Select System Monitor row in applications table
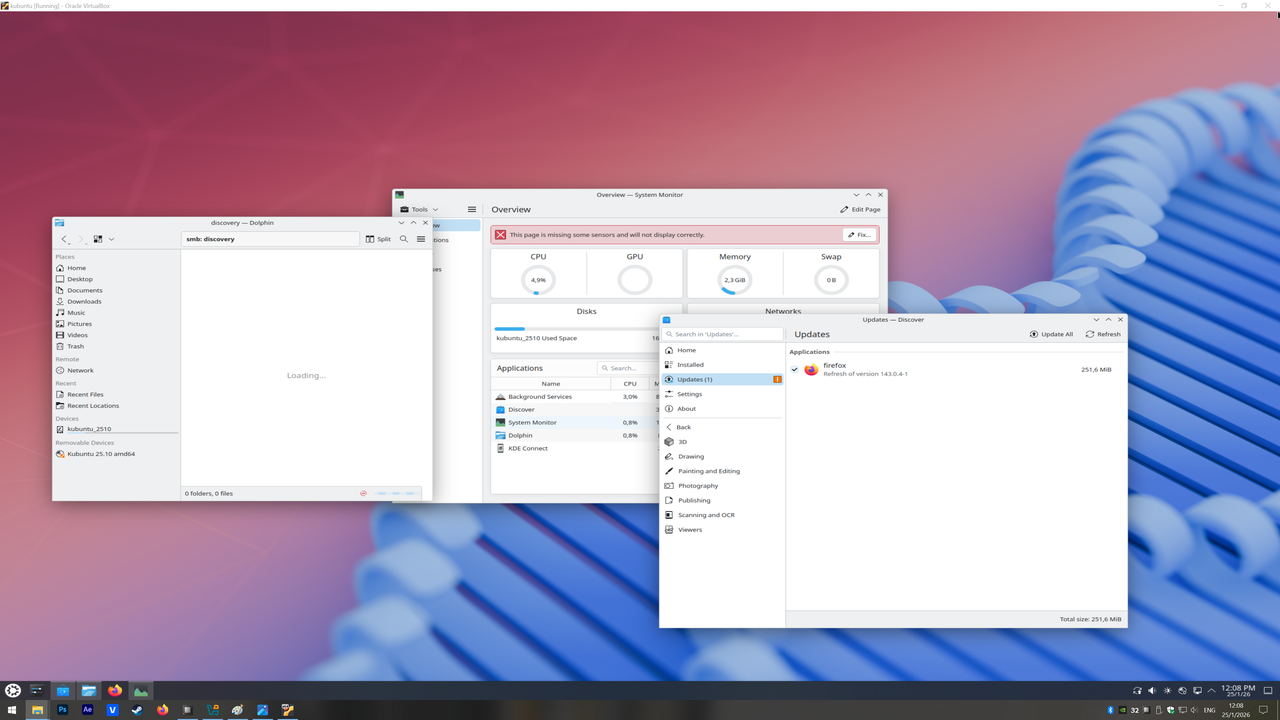1280x720 pixels. click(x=575, y=423)
